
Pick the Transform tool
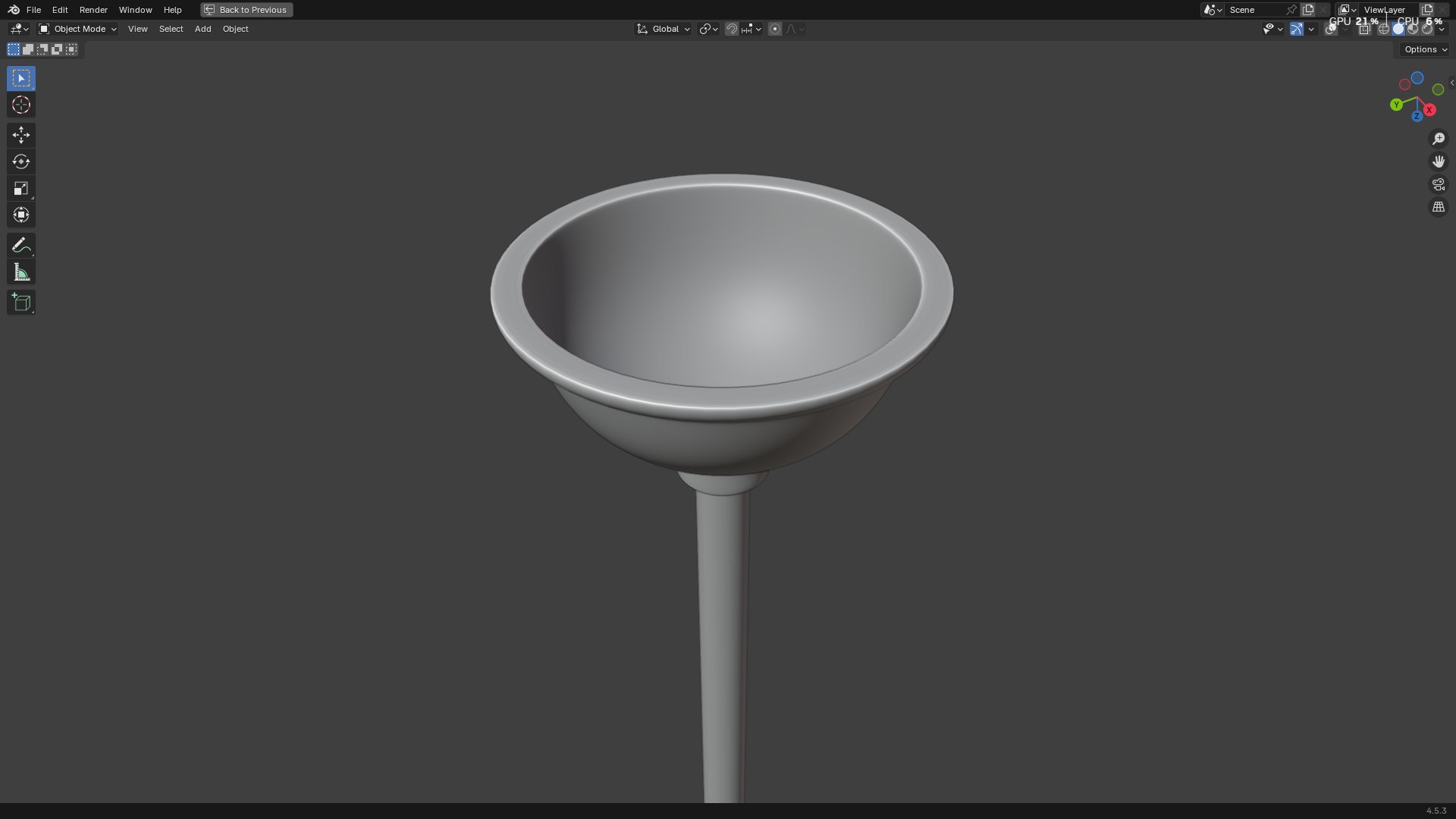[x=21, y=215]
